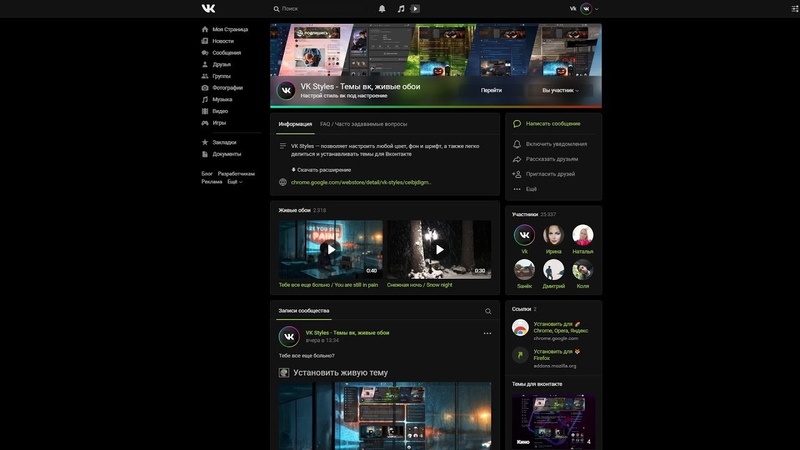Enable notifications via Включить уведомления
Image resolution: width=800 pixels, height=450 pixels.
click(556, 144)
